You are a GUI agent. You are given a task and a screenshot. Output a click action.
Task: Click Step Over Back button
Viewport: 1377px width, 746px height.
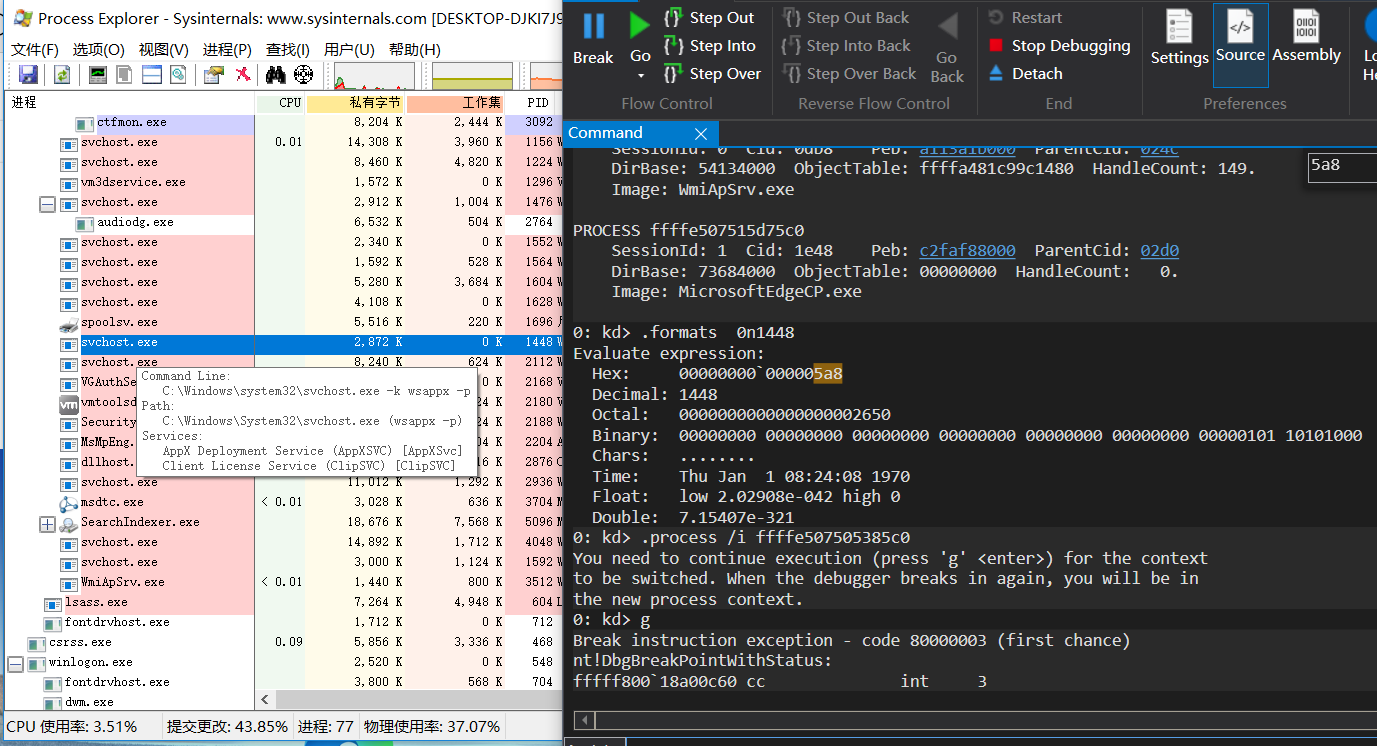(849, 74)
